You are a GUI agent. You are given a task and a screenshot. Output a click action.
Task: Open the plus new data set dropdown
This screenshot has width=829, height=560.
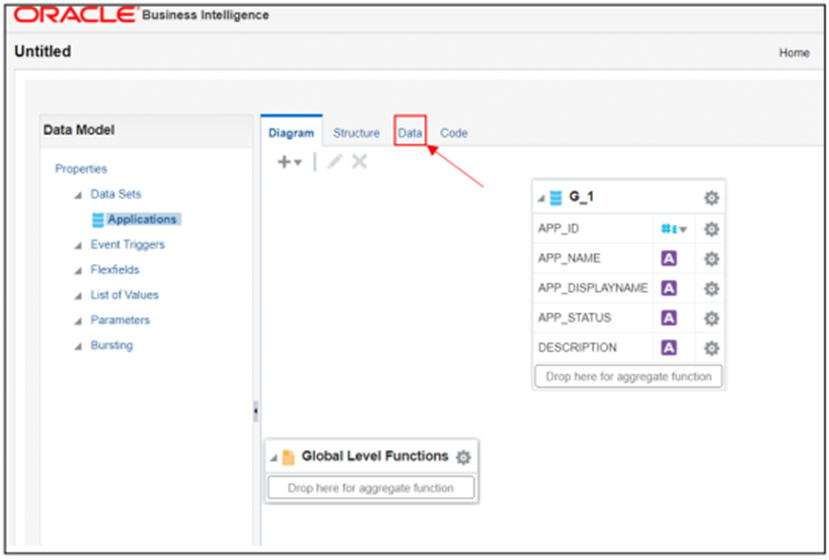[289, 162]
